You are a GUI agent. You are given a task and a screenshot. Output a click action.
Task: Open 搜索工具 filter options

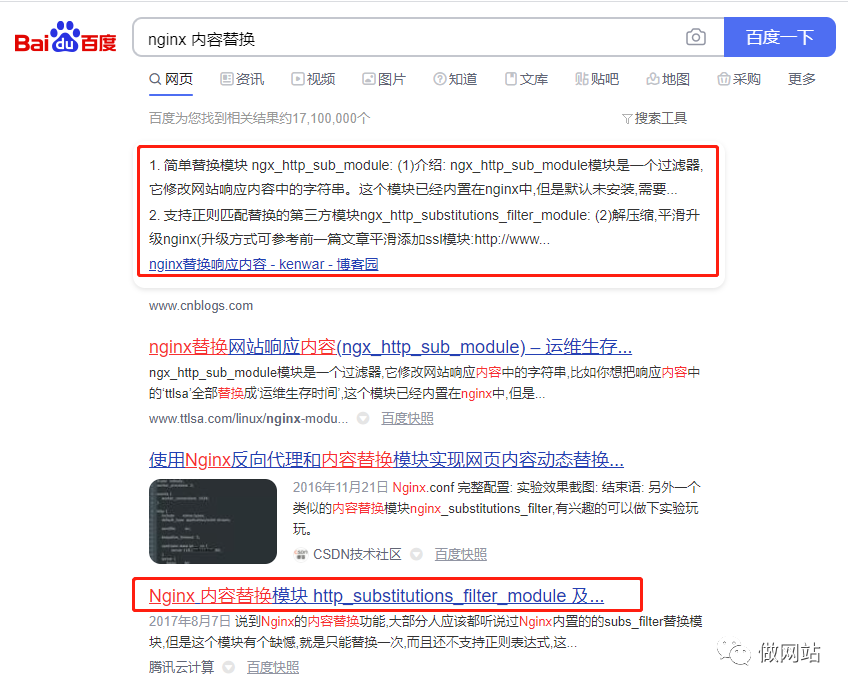pos(654,118)
